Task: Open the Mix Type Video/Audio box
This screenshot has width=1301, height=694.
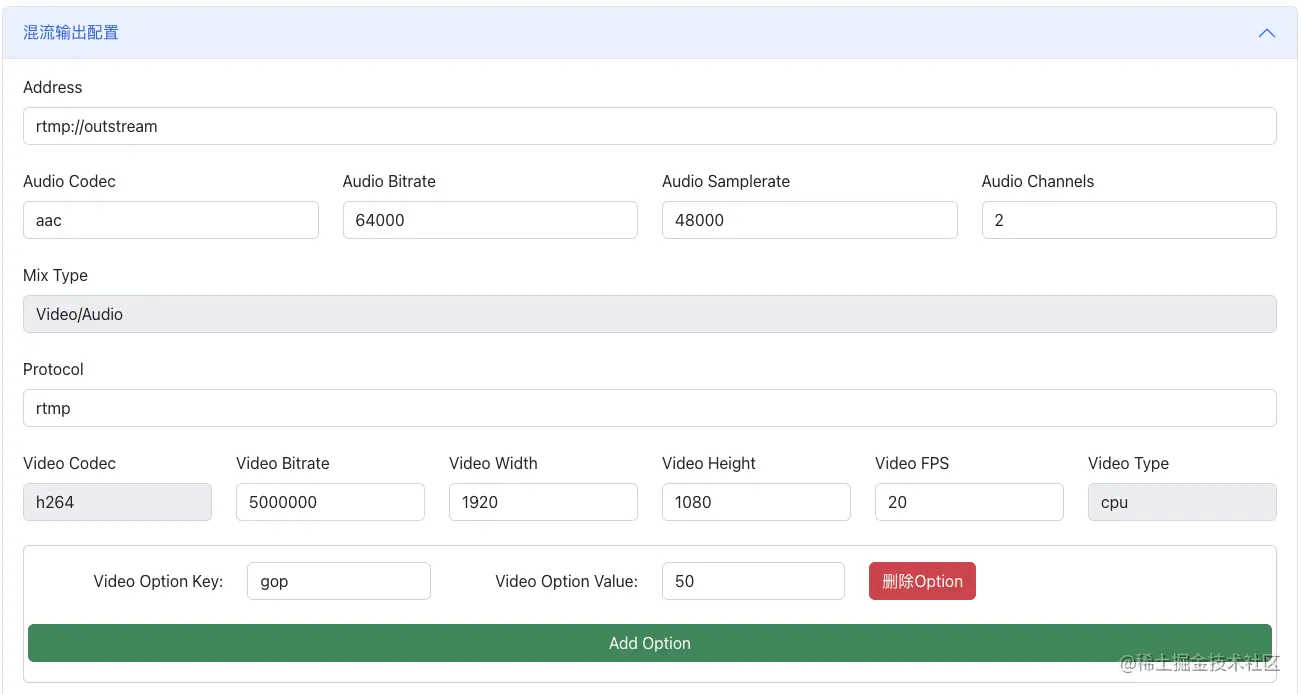Action: click(x=649, y=314)
